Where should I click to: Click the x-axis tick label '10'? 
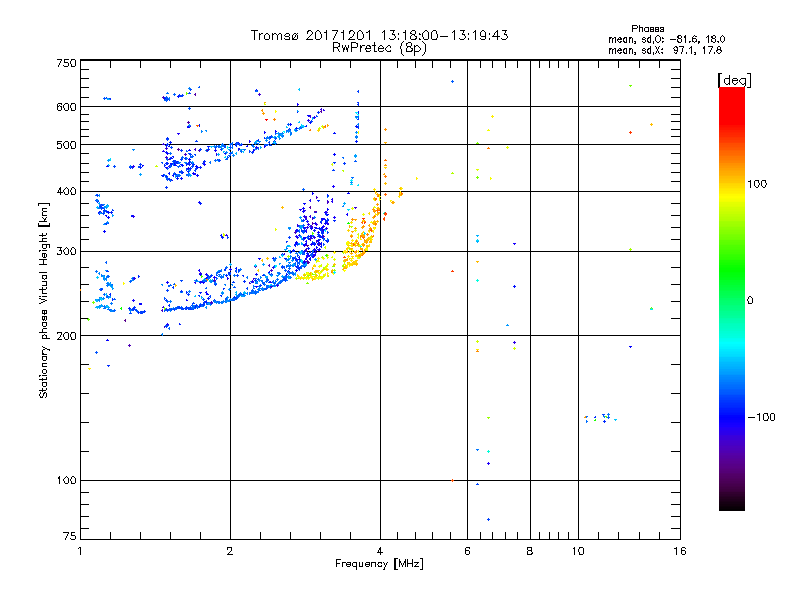click(578, 551)
